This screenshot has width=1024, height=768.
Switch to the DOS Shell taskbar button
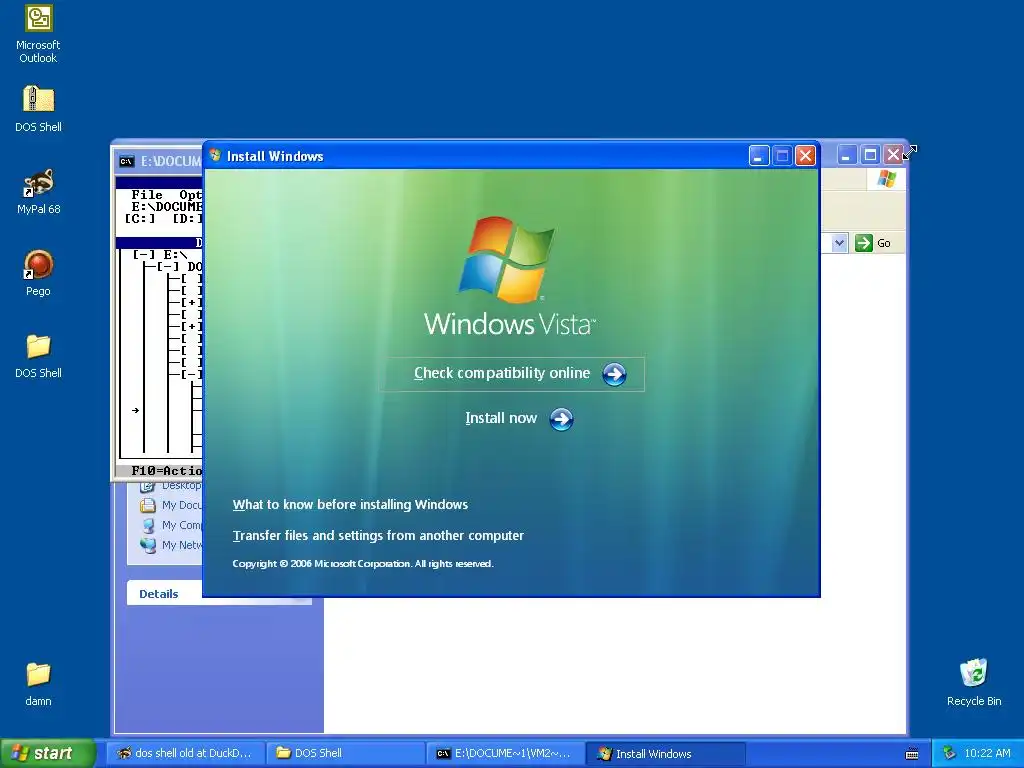345,753
